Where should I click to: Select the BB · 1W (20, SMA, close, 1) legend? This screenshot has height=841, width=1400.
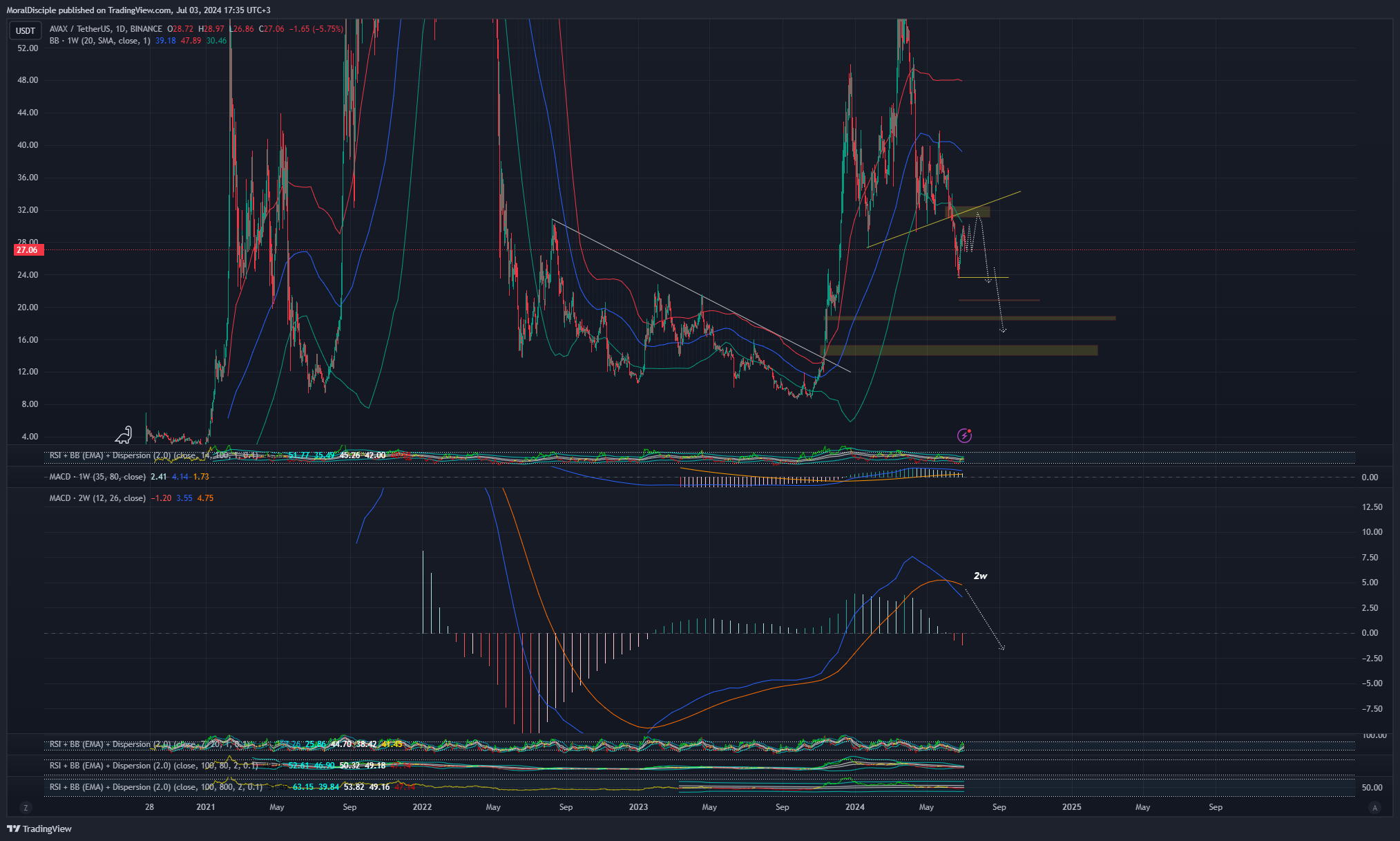pos(99,41)
